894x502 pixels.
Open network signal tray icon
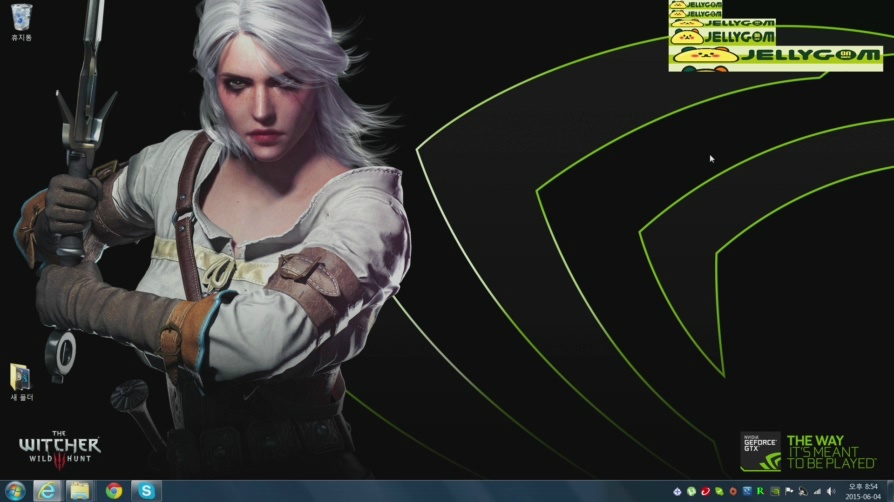click(817, 491)
